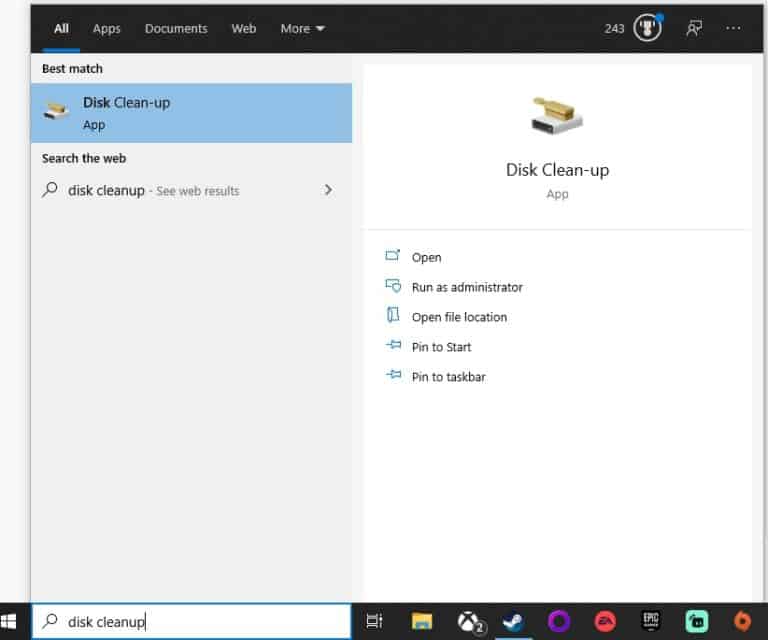Select Open file location
Image resolution: width=768 pixels, height=640 pixels.
tap(459, 317)
